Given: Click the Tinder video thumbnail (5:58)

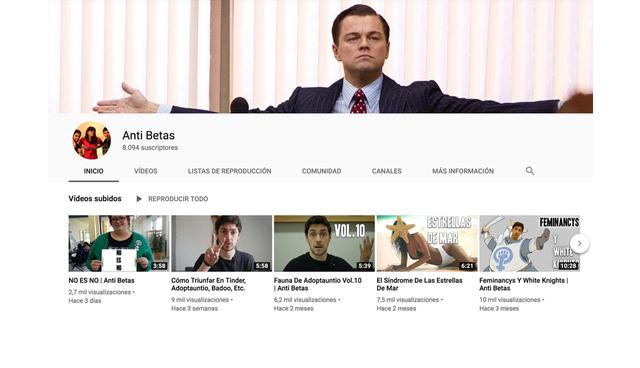Looking at the screenshot, I should (222, 244).
